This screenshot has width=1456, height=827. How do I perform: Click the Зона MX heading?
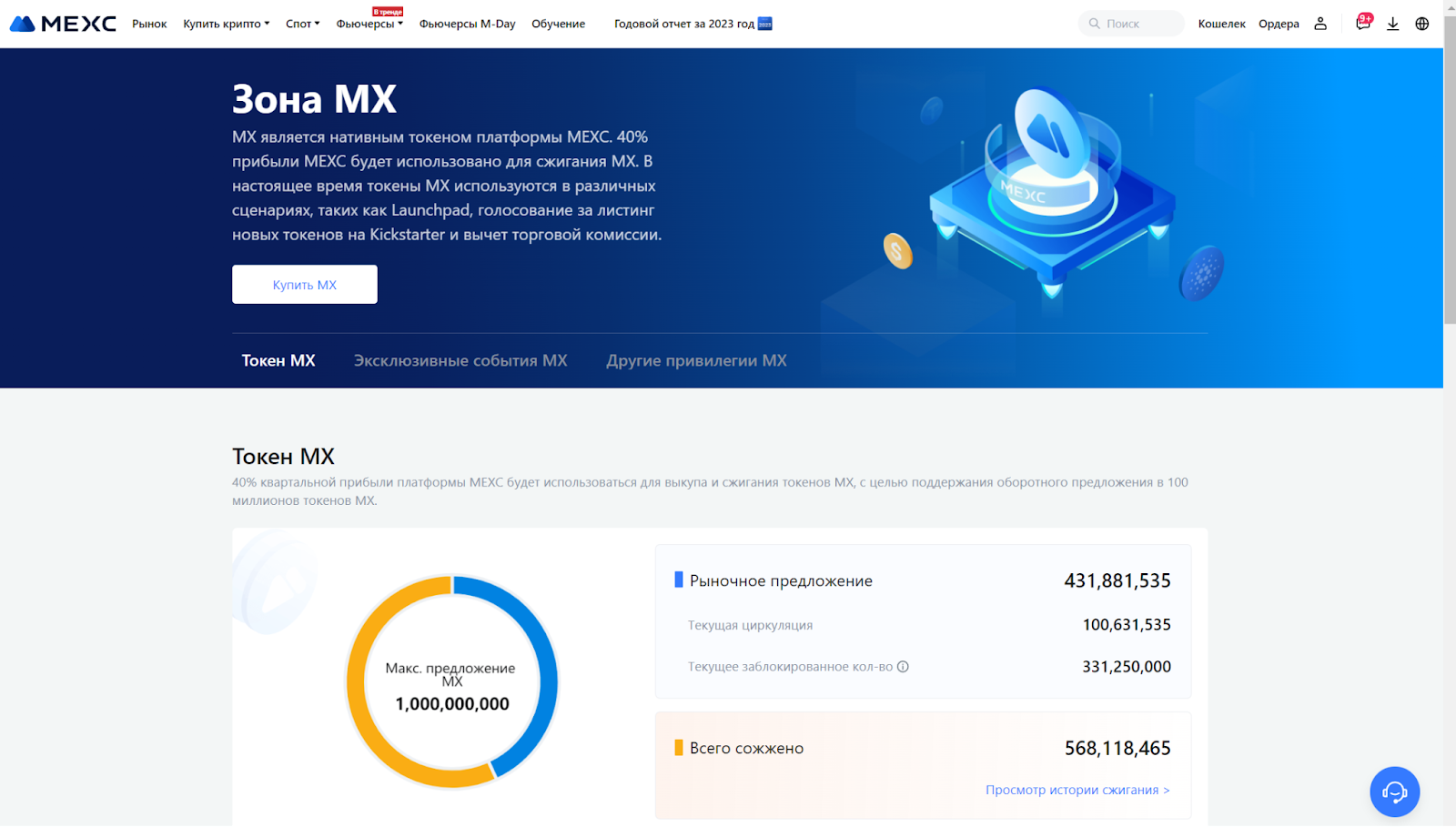click(x=314, y=99)
